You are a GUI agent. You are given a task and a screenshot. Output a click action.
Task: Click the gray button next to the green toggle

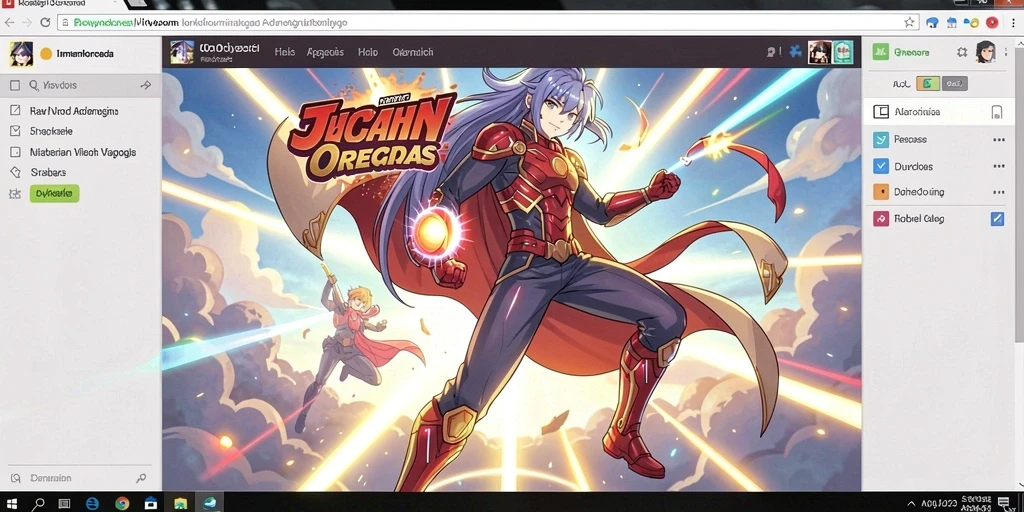coord(955,84)
